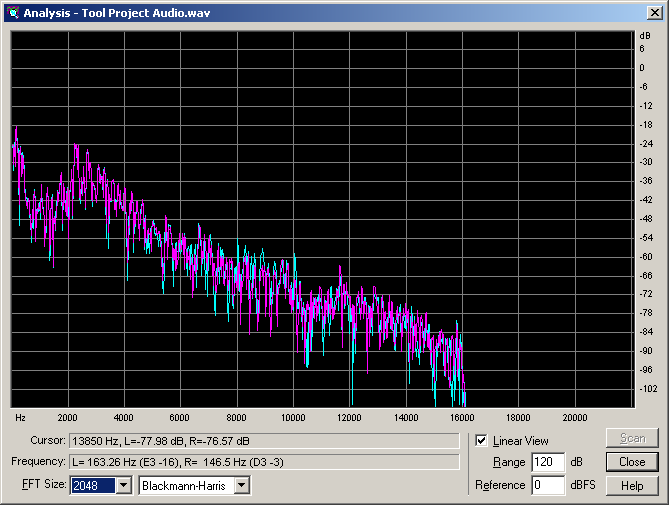Close the window using title bar X
The width and height of the screenshot is (669, 505).
[654, 12]
